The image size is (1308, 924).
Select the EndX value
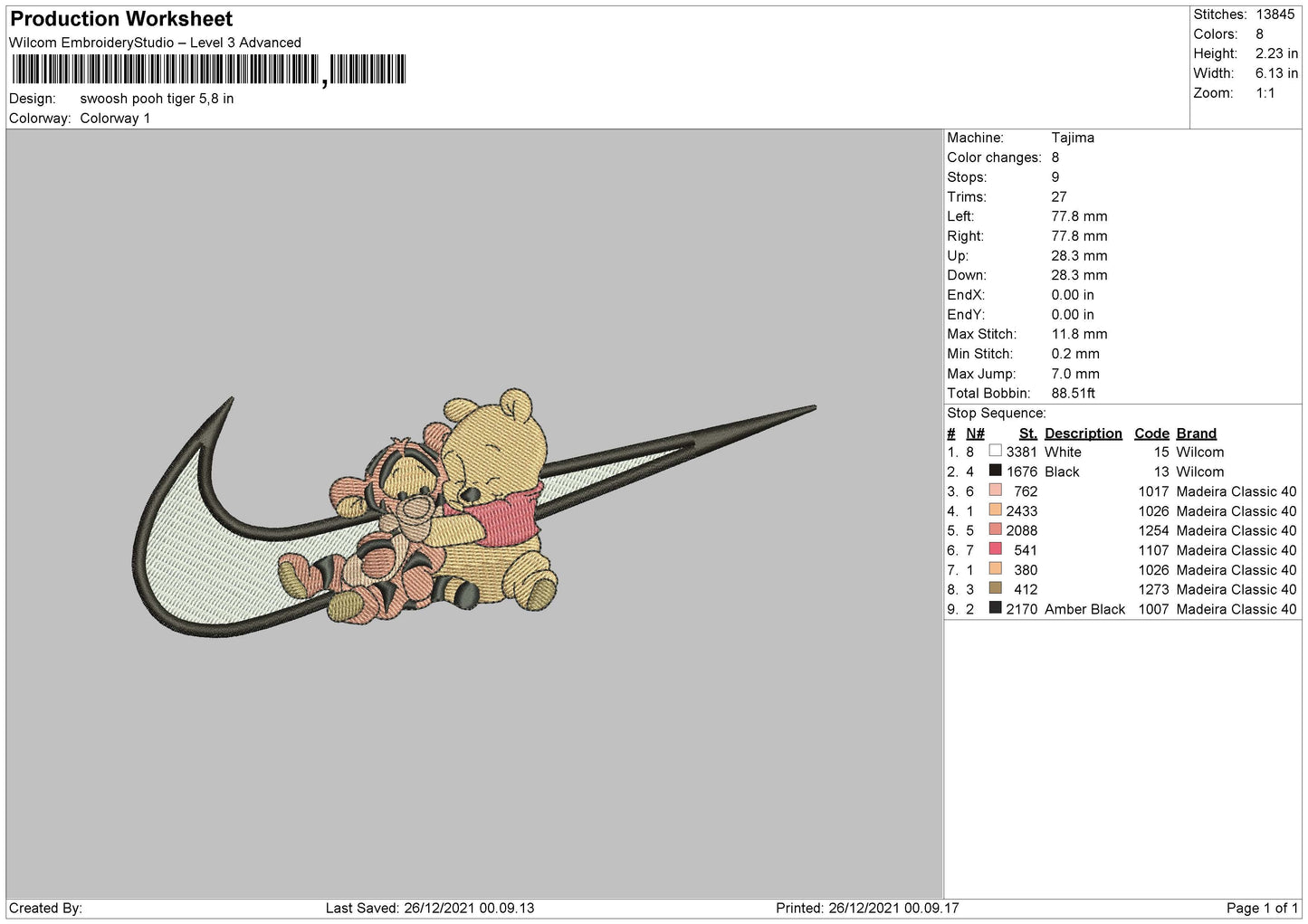tap(1073, 295)
